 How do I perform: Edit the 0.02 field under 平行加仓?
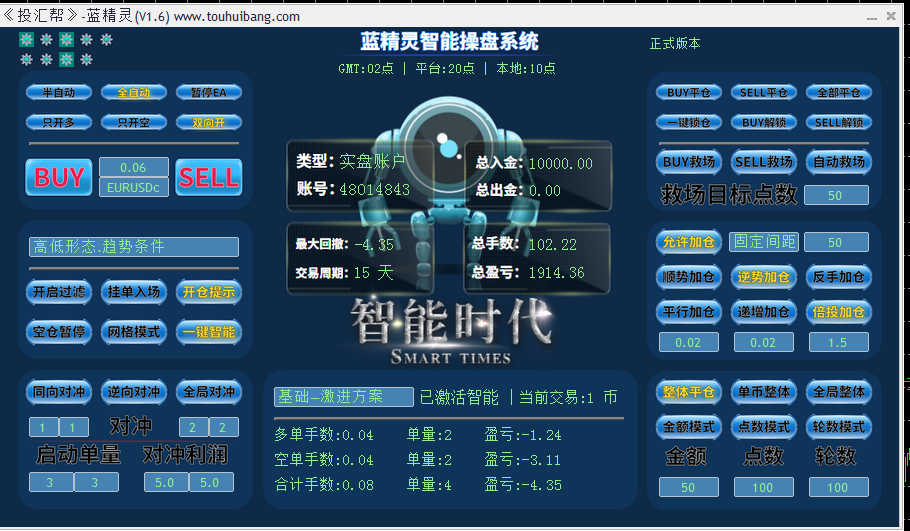pos(689,342)
